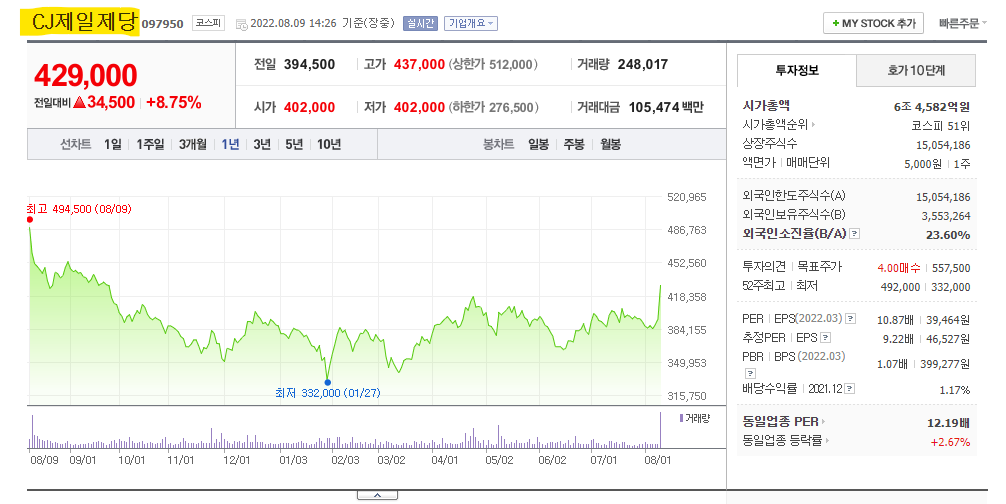1006x504 pixels.
Task: Click the help icon next to 외국인소진율(B/A)
Action: [x=854, y=234]
